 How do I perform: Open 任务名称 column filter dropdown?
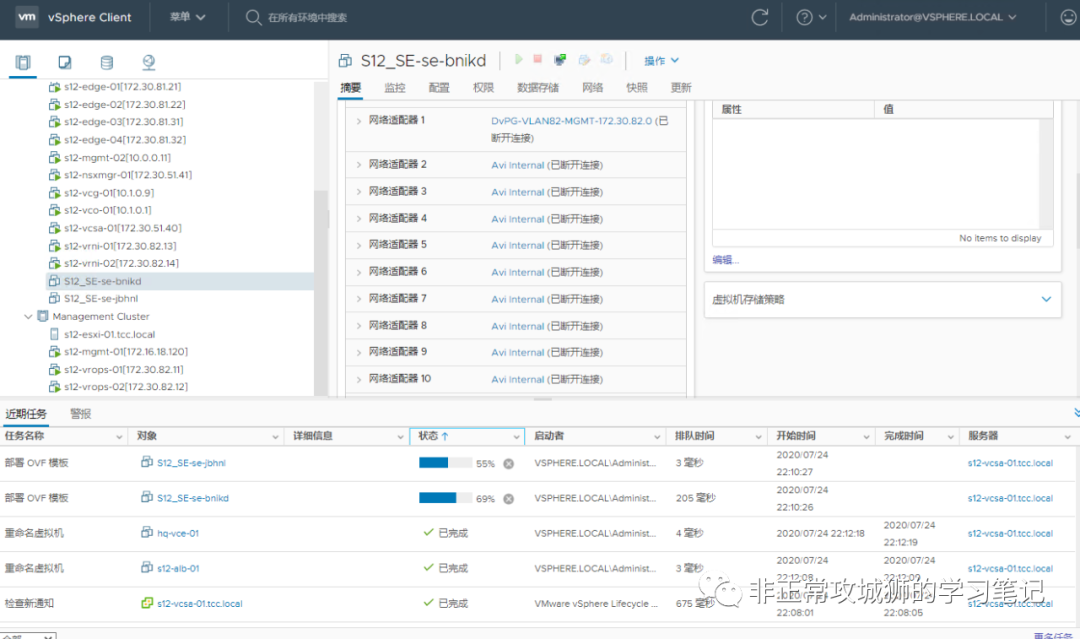click(x=119, y=437)
